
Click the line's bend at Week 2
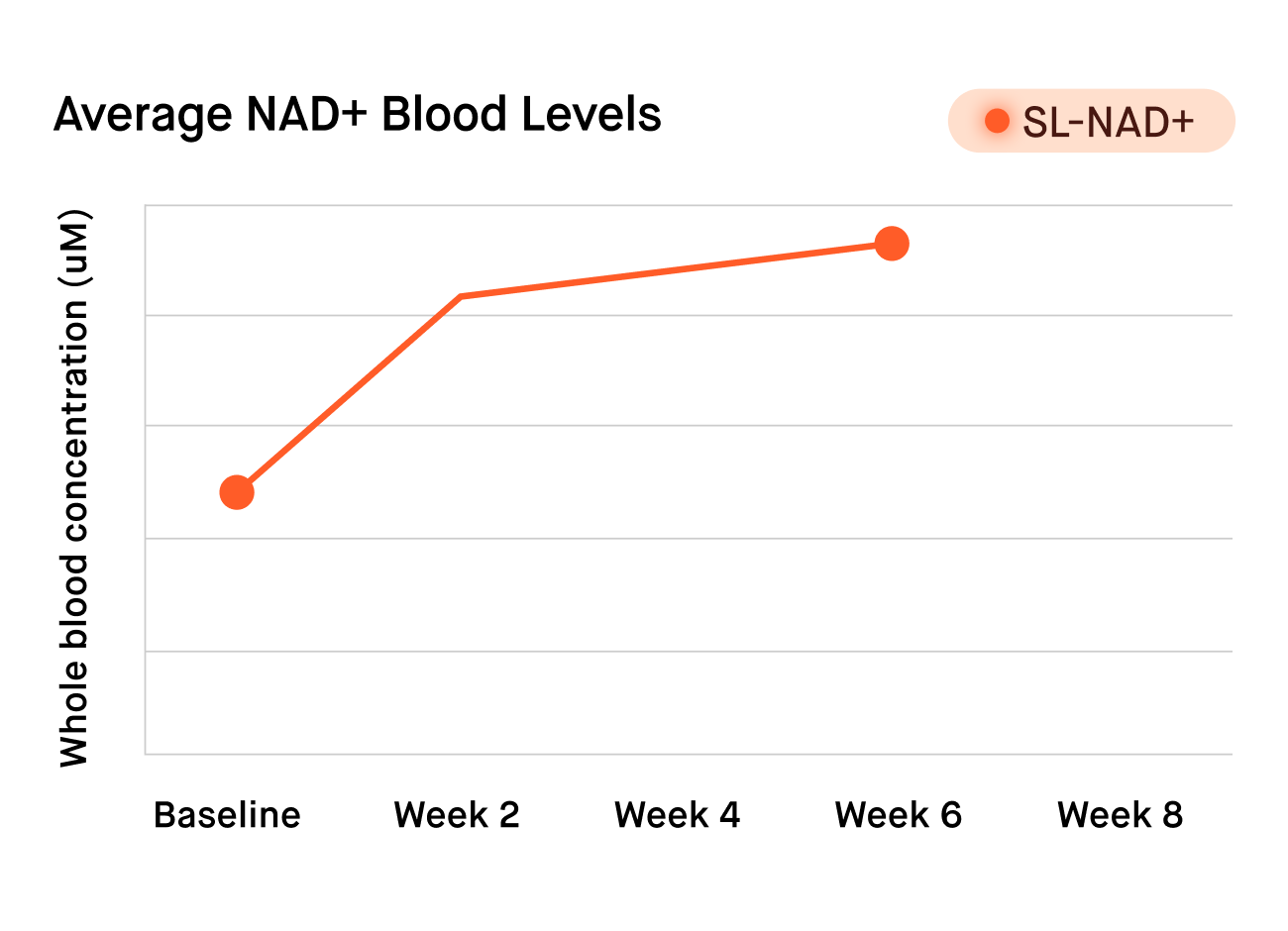coord(461,296)
